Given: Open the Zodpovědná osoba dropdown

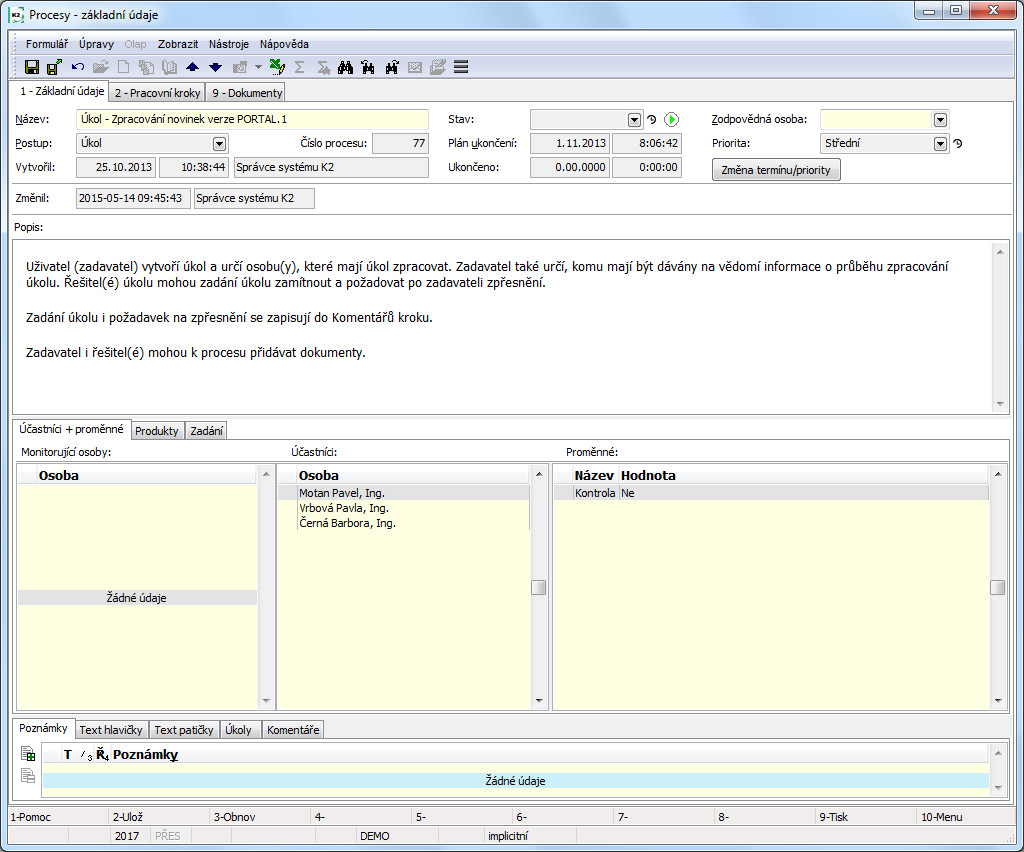Looking at the screenshot, I should coord(940,119).
